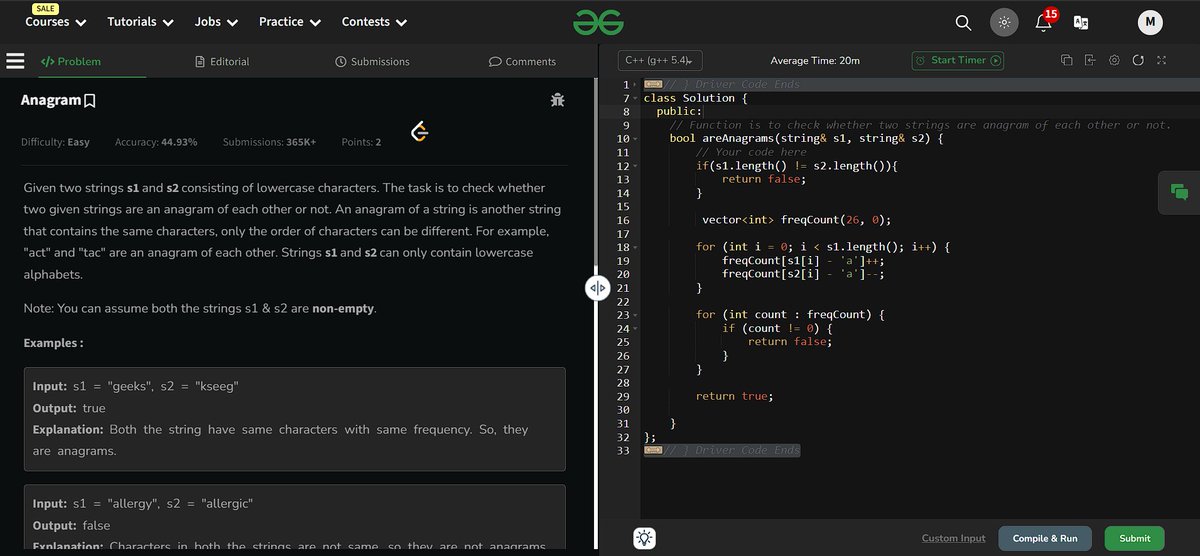Switch to the Editorial tab

coord(222,61)
